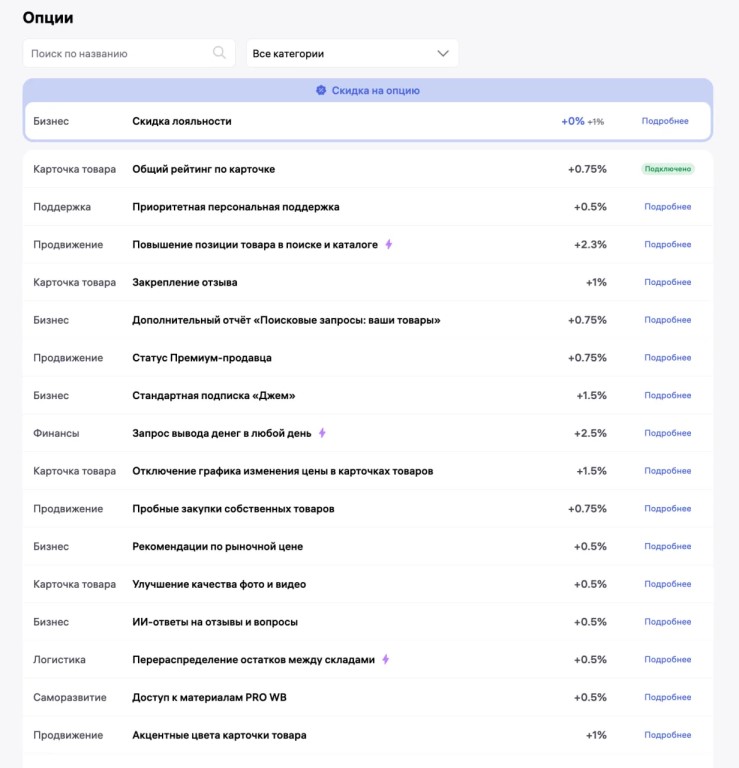
Task: Click the search magnifier icon
Action: (219, 52)
